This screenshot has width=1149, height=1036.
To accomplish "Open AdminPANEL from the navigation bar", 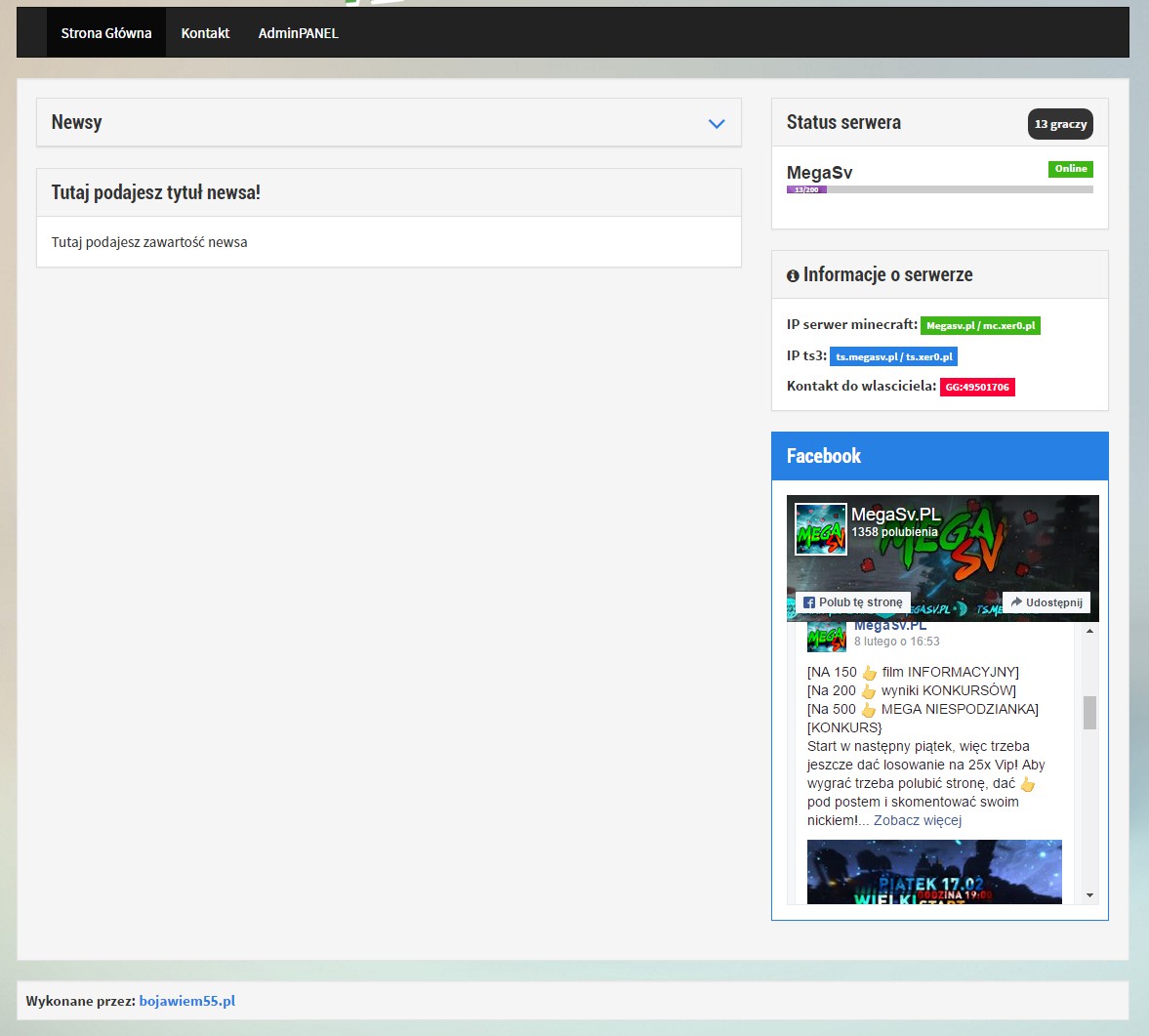I will click(x=298, y=33).
